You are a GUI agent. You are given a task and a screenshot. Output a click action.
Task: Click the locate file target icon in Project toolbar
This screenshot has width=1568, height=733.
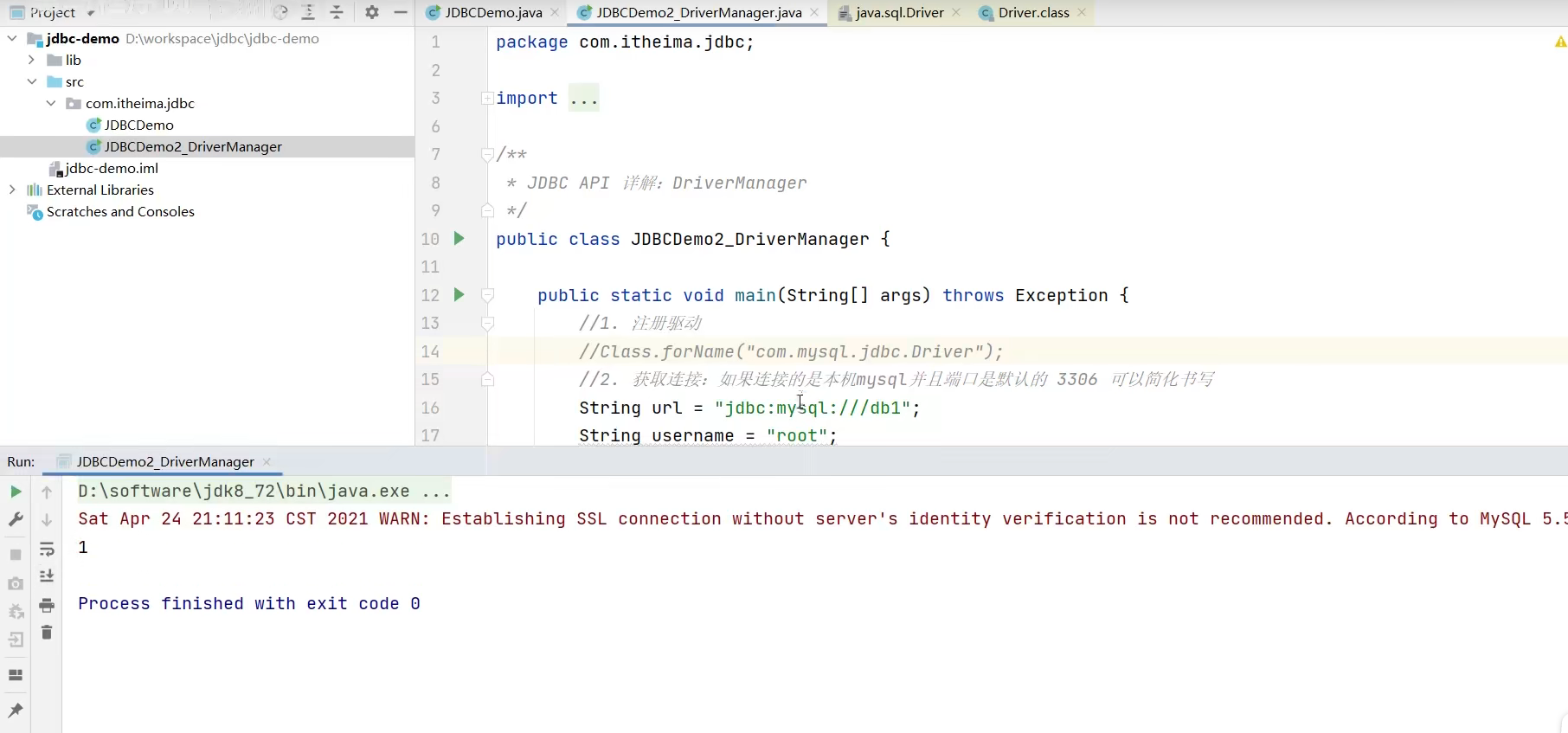coord(280,12)
